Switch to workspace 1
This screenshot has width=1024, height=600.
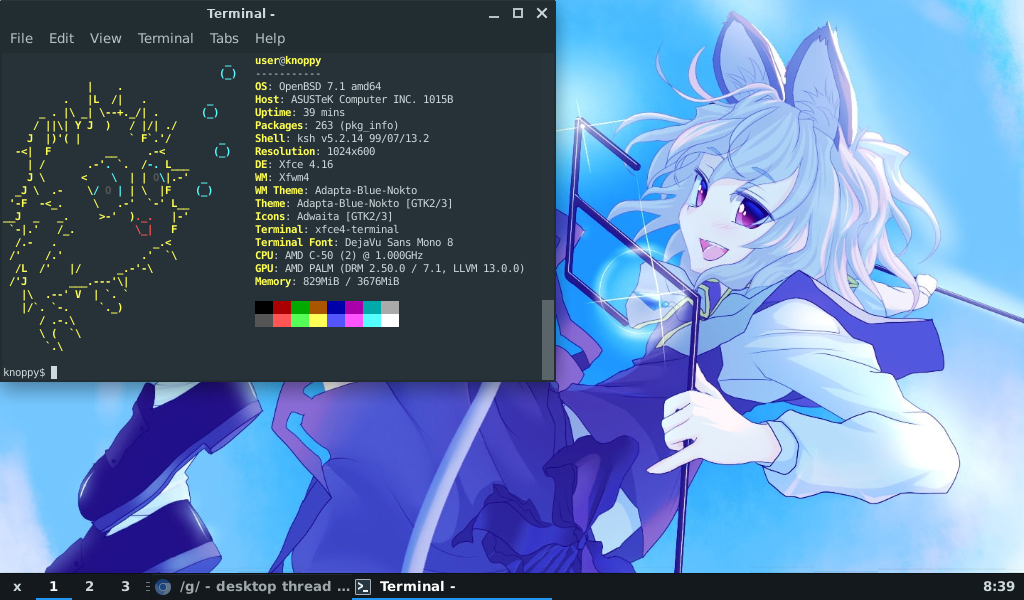(x=54, y=586)
